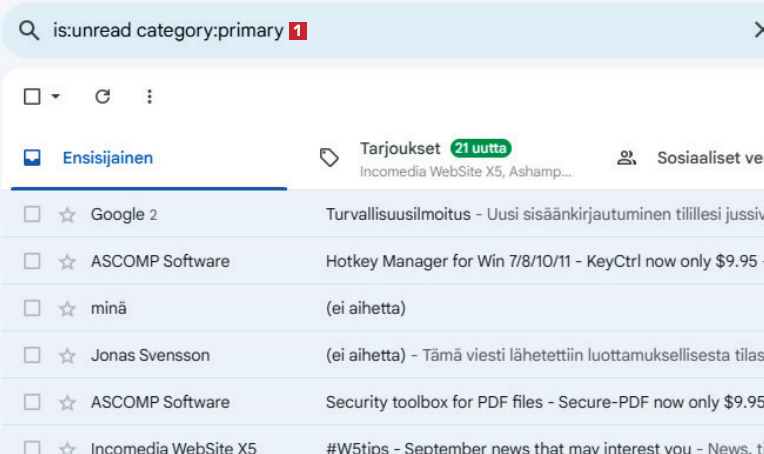This screenshot has width=764, height=454.
Task: Switch to the Ensisijainen tab
Action: tap(107, 158)
